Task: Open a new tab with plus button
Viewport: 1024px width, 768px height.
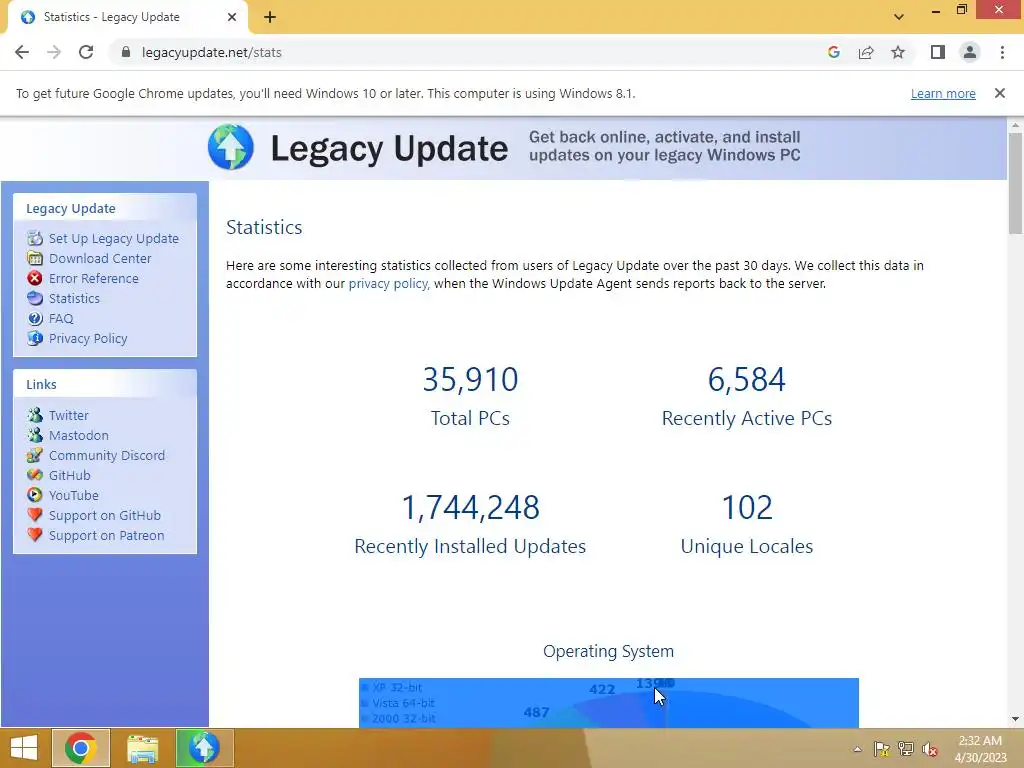Action: (270, 17)
